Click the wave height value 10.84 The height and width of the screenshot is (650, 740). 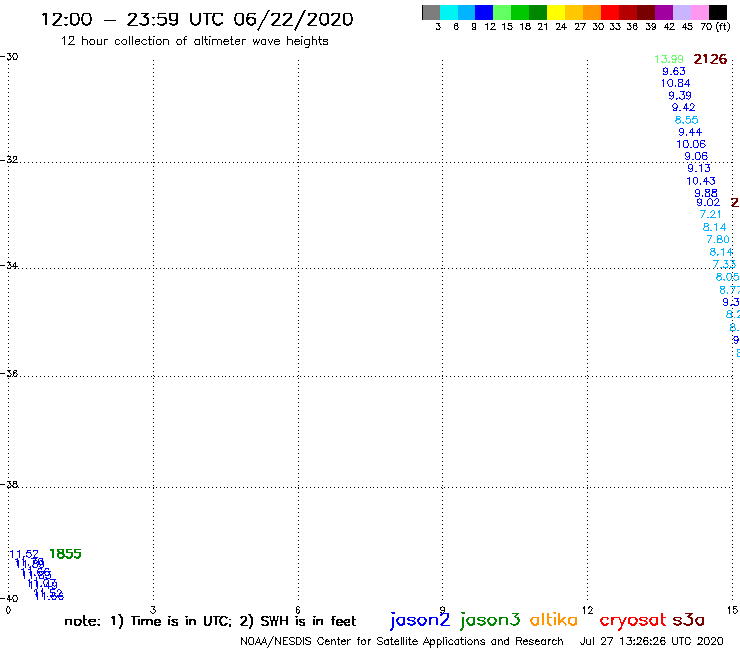coord(675,84)
